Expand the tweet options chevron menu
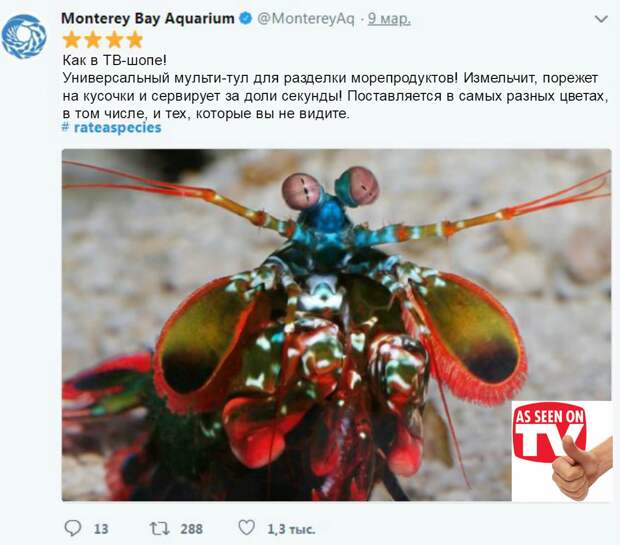 601,19
